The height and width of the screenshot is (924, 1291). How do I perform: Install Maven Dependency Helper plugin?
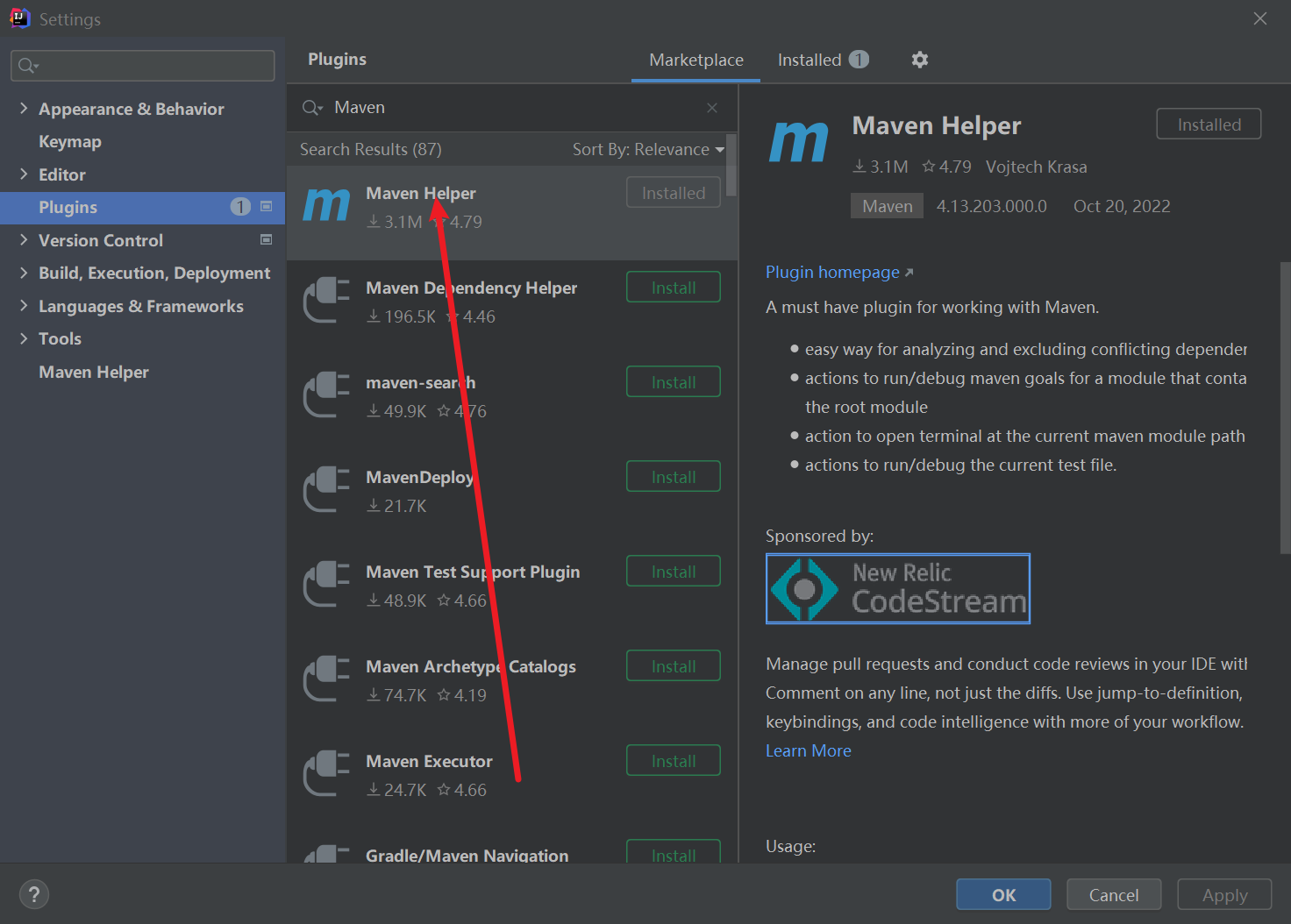[x=674, y=288]
